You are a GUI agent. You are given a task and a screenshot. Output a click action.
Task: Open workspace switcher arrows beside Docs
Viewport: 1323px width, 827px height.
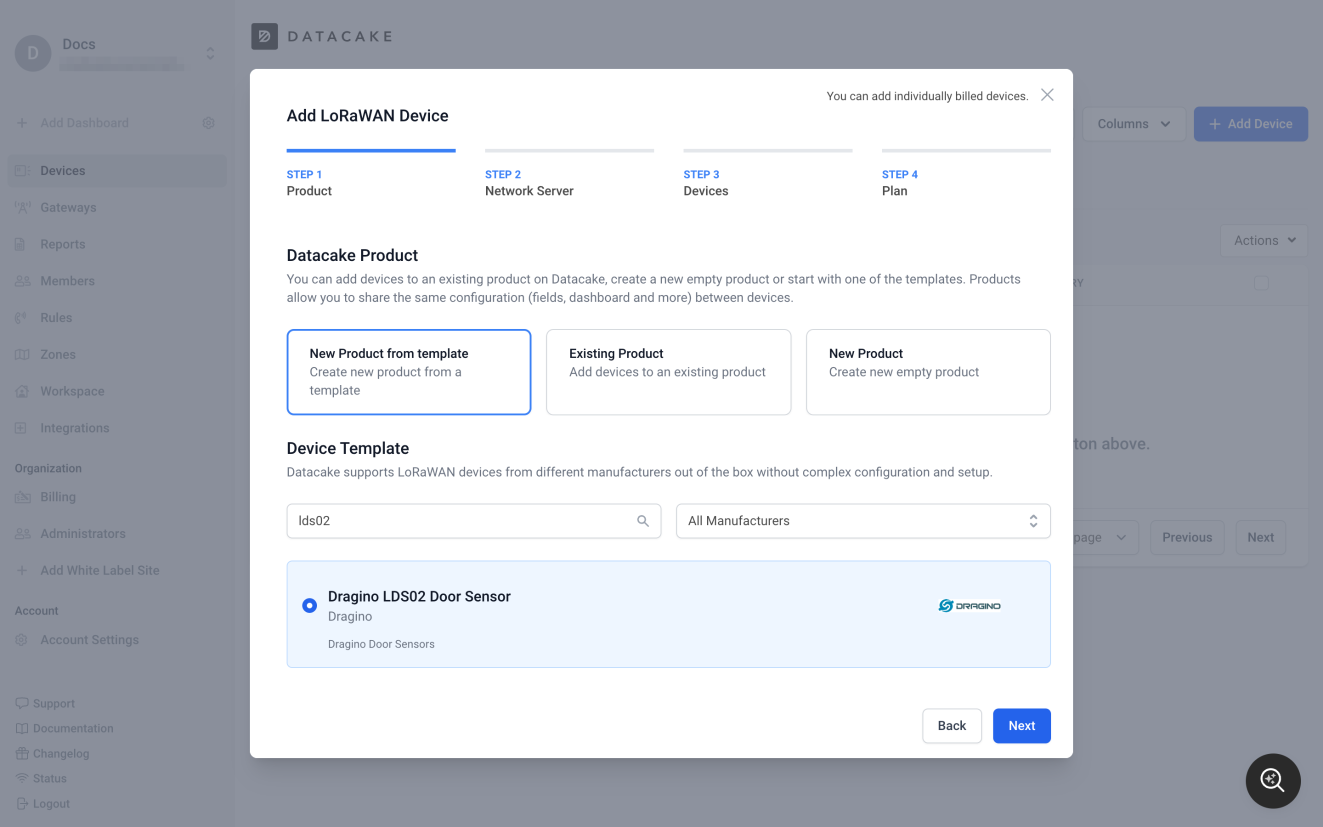[x=210, y=53]
